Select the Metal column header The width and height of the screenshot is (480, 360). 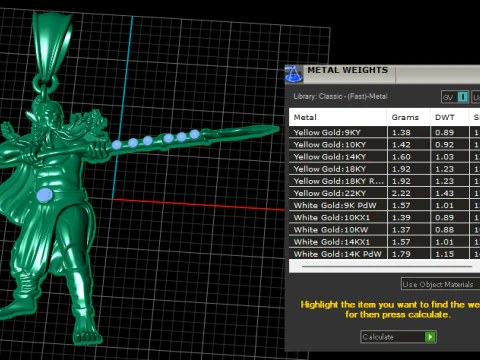pos(338,117)
